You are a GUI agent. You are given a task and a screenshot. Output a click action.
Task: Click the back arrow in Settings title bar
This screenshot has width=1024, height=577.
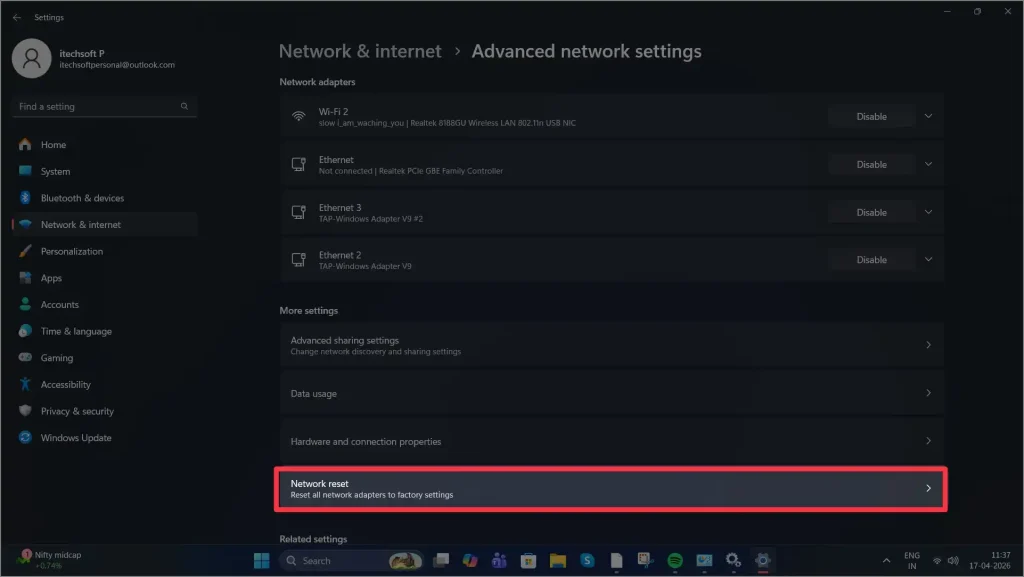16,18
